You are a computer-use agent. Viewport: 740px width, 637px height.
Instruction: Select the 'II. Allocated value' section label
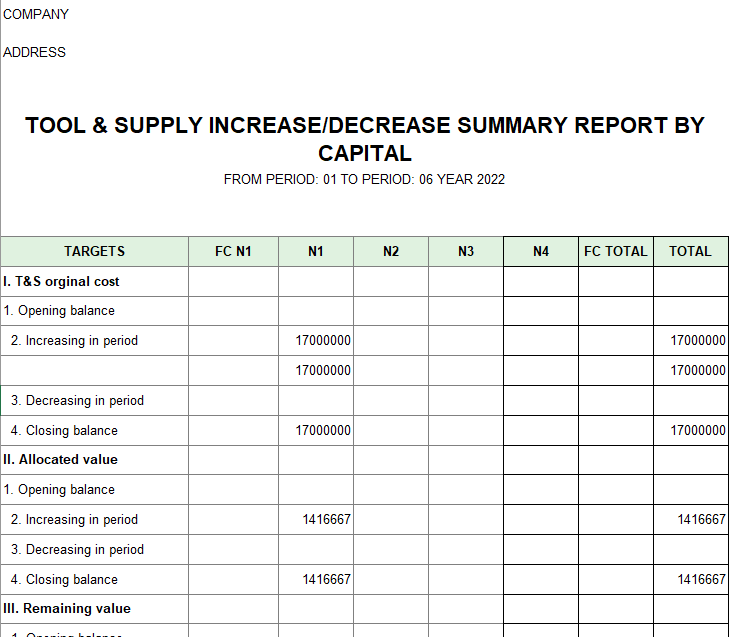61,459
